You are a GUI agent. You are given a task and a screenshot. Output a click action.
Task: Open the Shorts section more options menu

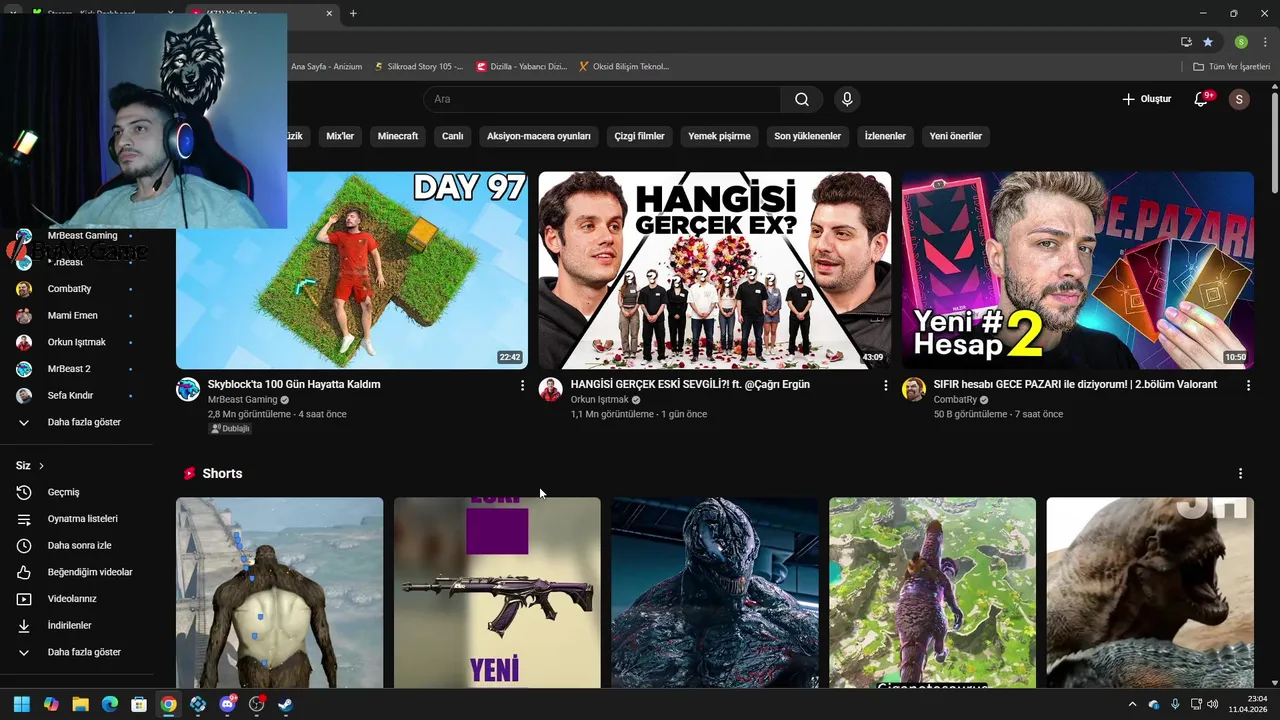click(1240, 474)
